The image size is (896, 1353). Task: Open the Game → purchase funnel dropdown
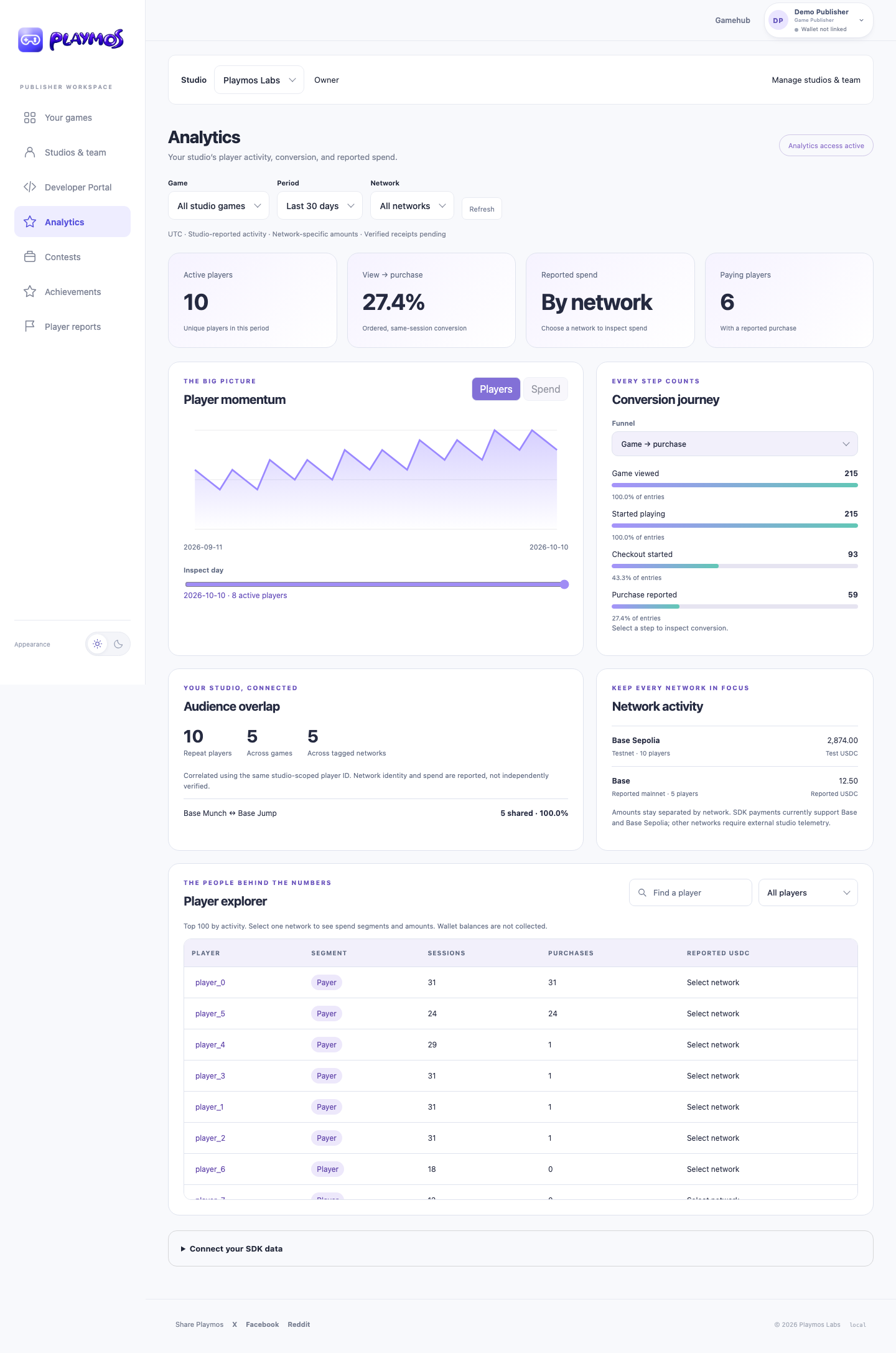click(735, 444)
